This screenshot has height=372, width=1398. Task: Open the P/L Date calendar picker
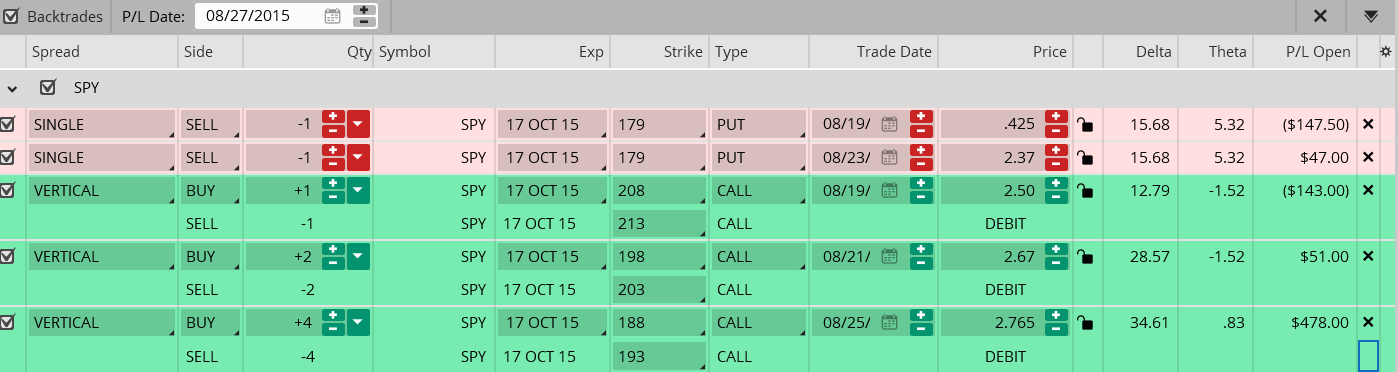[x=333, y=16]
